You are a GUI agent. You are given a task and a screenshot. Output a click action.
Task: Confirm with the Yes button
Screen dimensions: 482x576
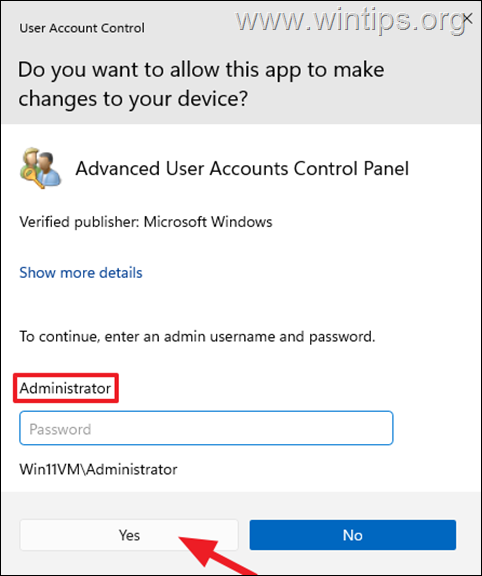coord(129,535)
